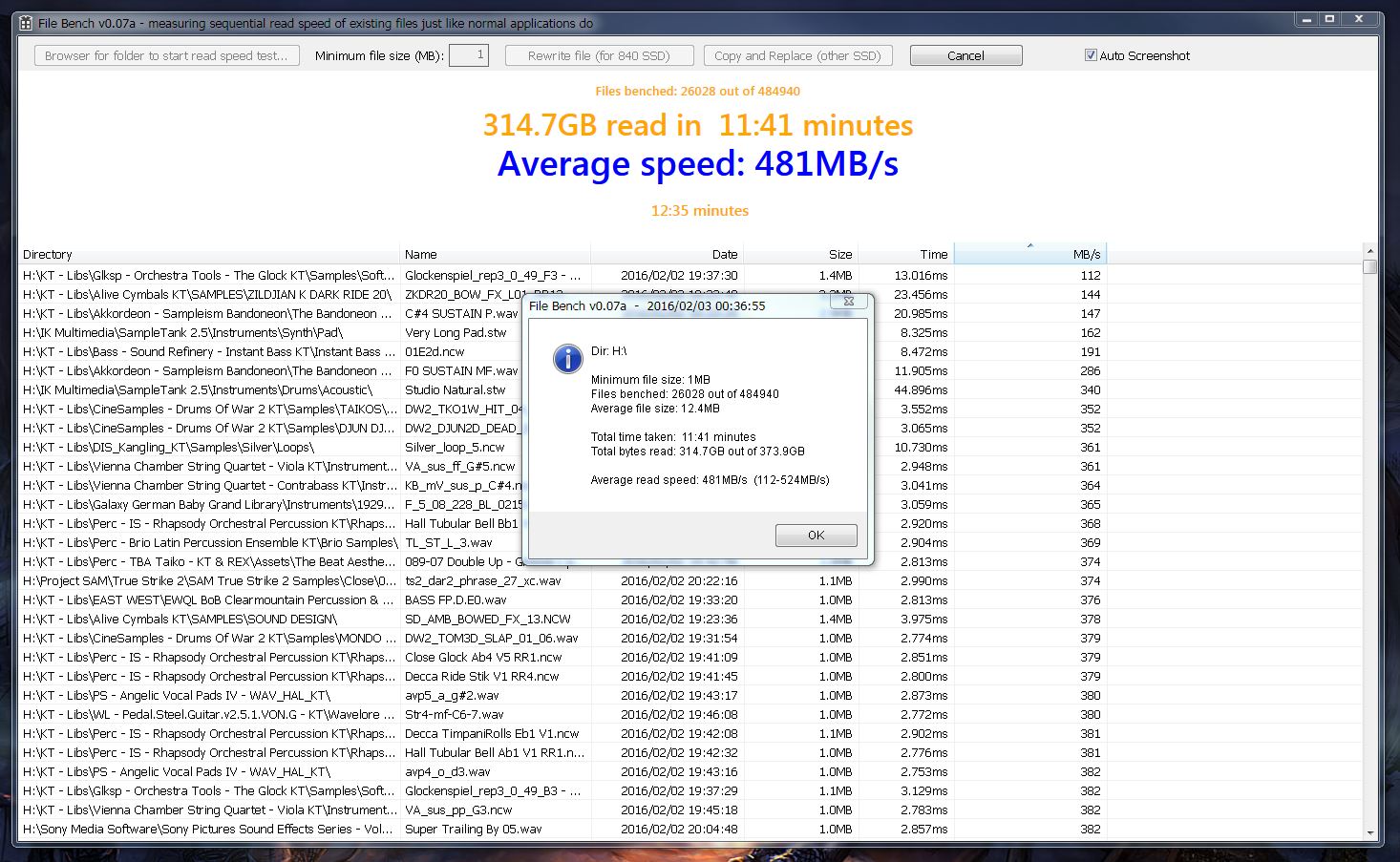Click the Files benched: 26028 out of 484940 text
Viewport: 1400px width, 862px height.
tap(698, 91)
